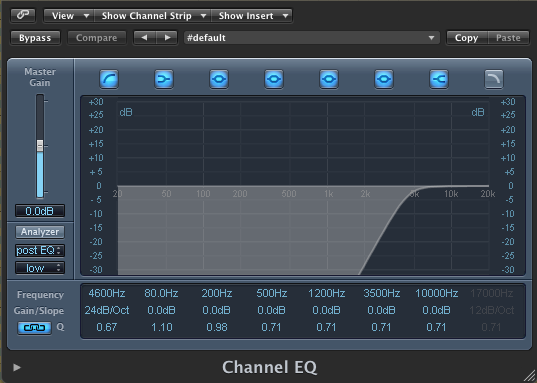This screenshot has width=537, height=383.
Task: Click the 3500Hz frequency value
Action: point(382,294)
